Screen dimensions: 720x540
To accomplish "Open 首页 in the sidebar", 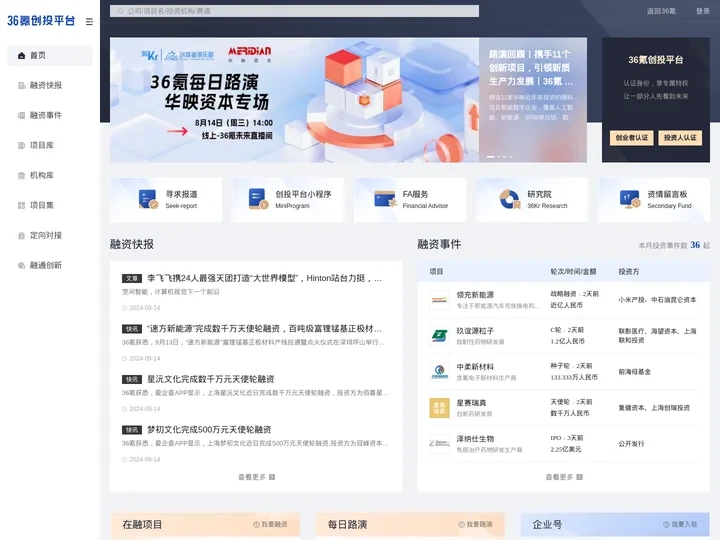I will [x=50, y=56].
